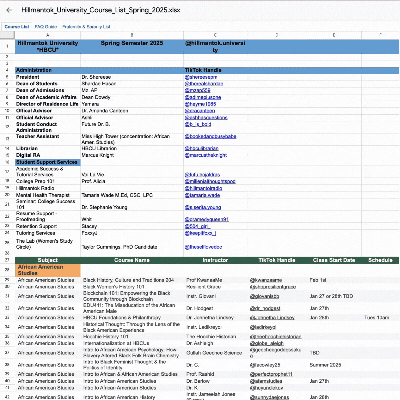Select the Retention Support cell
This screenshot has width=400, height=400.
[48, 226]
